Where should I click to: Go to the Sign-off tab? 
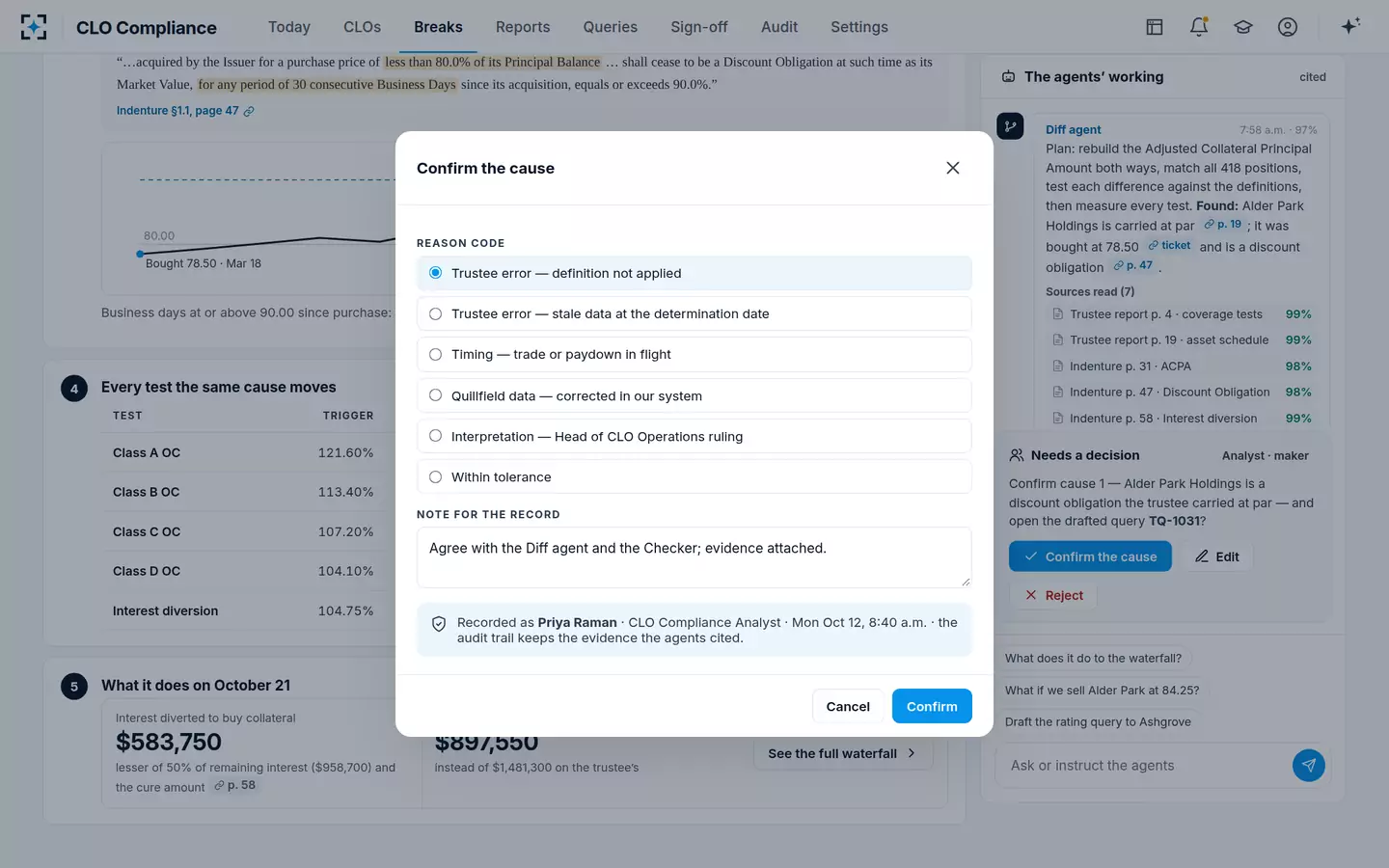(699, 27)
